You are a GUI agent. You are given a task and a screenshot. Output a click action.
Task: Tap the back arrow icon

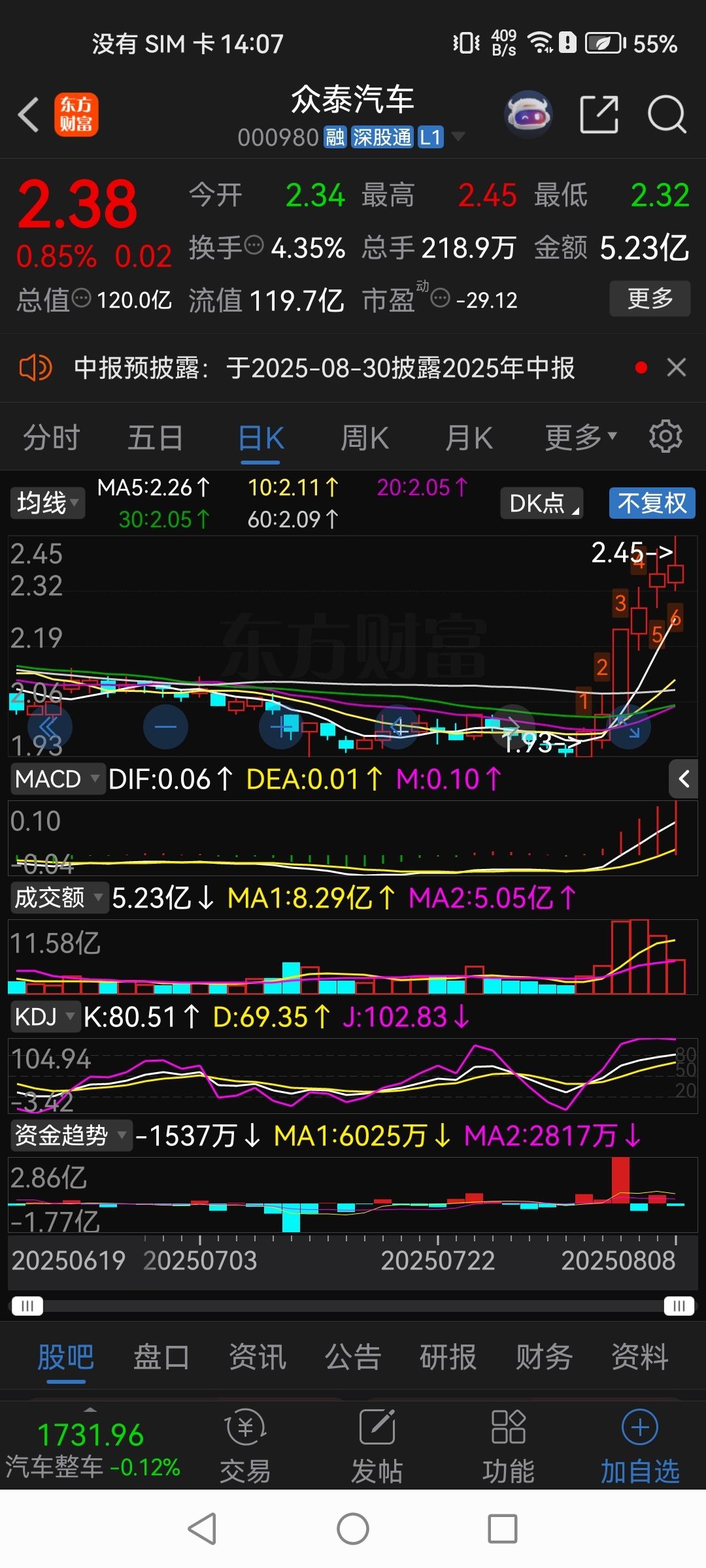click(x=29, y=115)
